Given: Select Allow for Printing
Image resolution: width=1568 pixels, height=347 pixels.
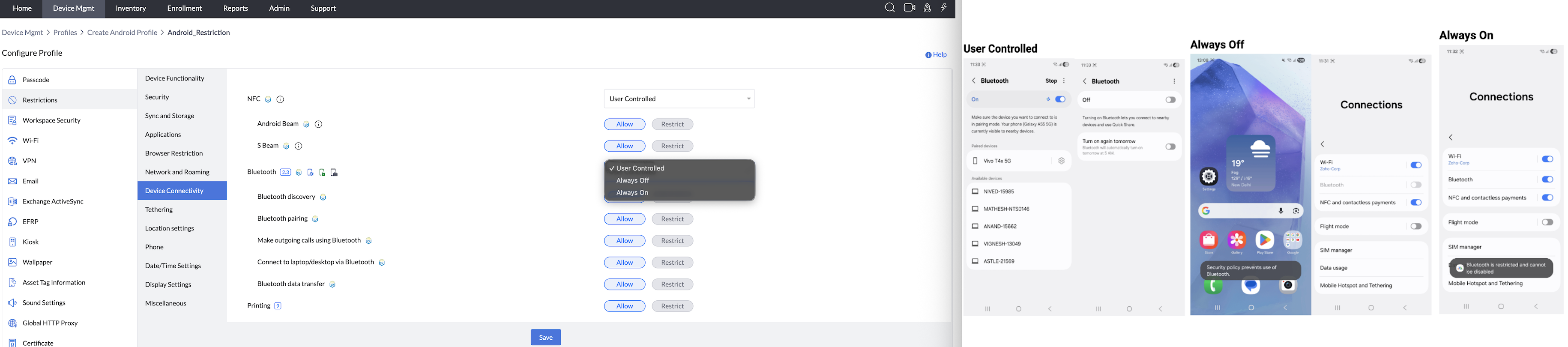Looking at the screenshot, I should [x=625, y=306].
